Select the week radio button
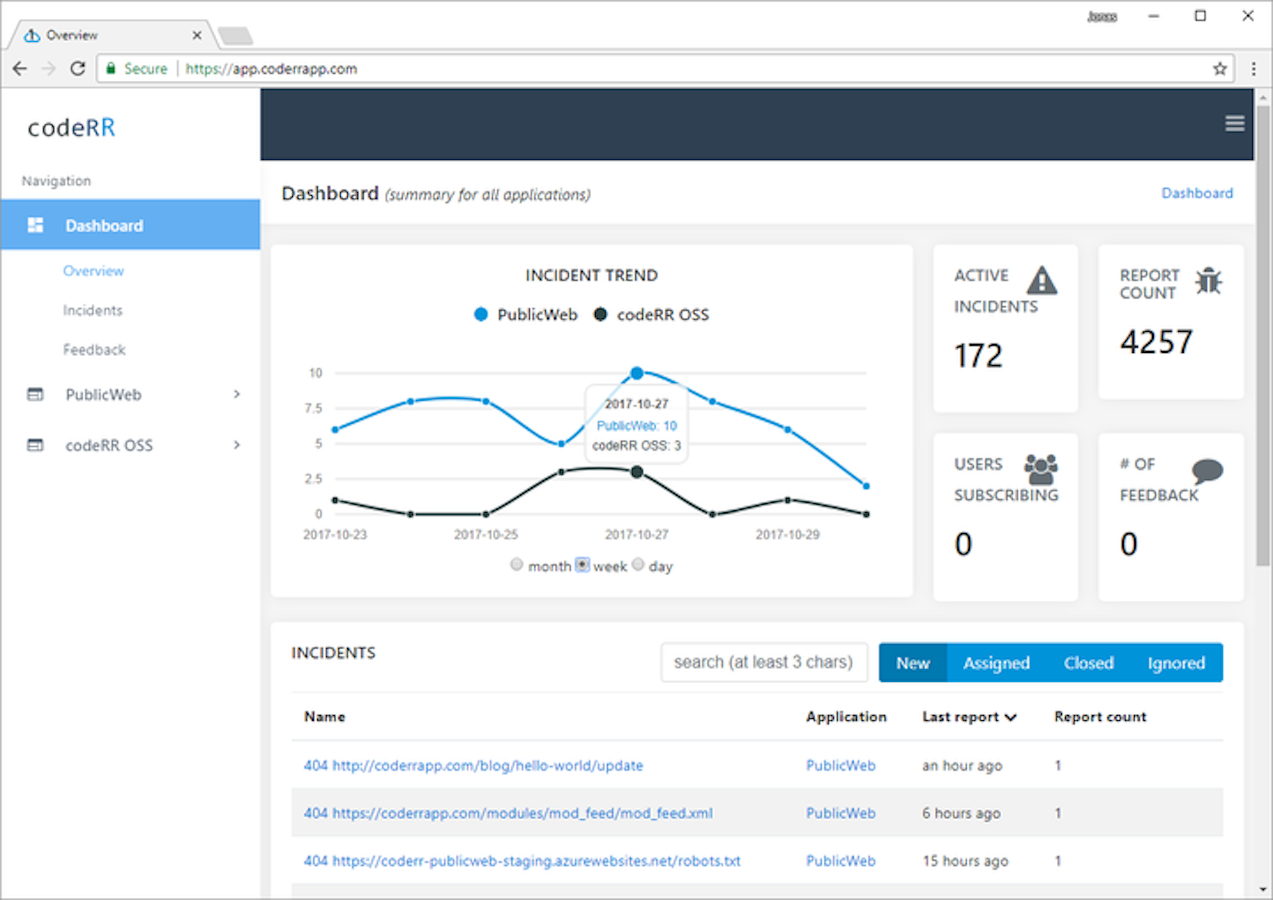The image size is (1273, 900). click(582, 565)
